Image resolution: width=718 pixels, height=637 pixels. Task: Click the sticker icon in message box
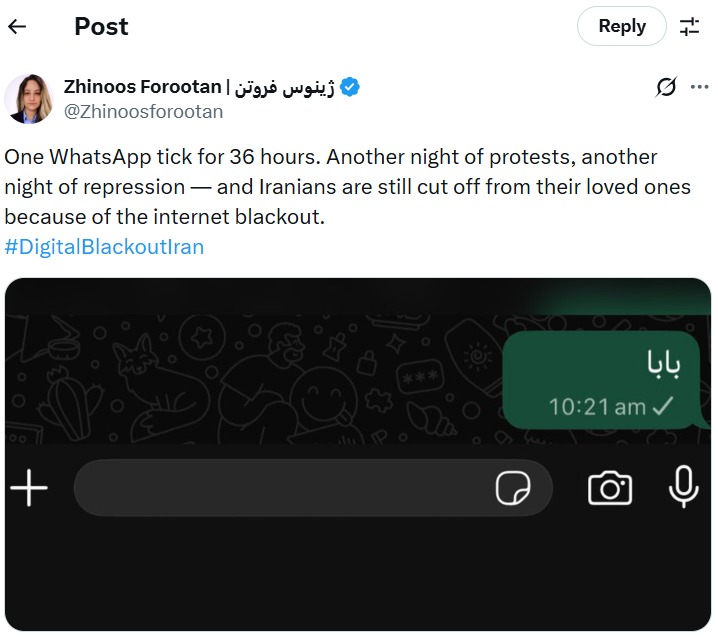pyautogui.click(x=513, y=489)
